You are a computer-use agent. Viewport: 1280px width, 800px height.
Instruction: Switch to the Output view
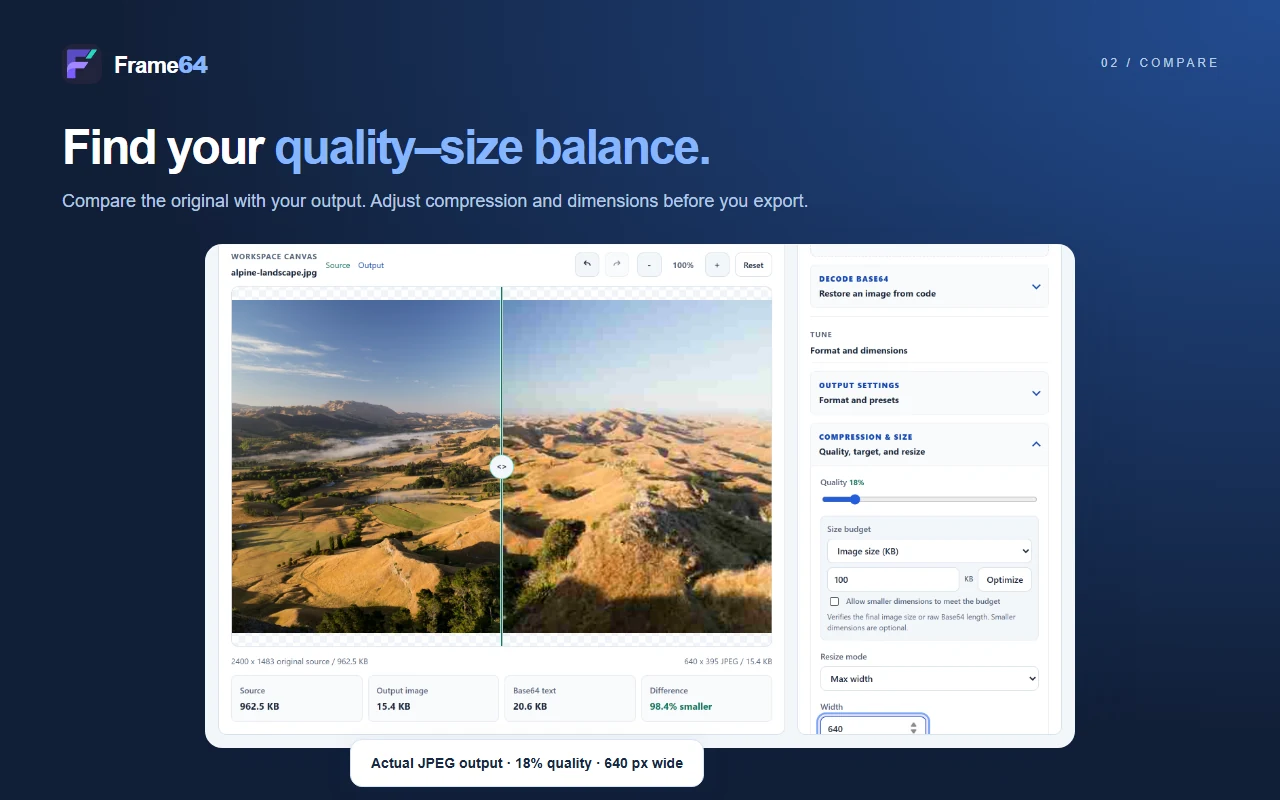[371, 265]
